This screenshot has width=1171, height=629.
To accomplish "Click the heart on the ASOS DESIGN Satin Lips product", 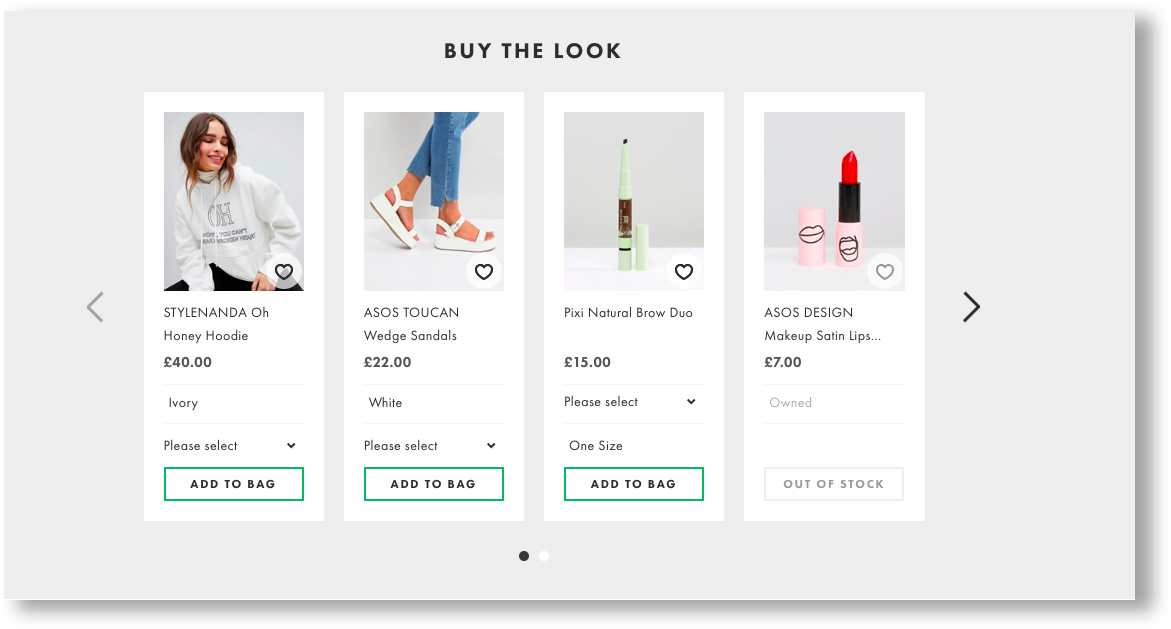I will tap(884, 271).
